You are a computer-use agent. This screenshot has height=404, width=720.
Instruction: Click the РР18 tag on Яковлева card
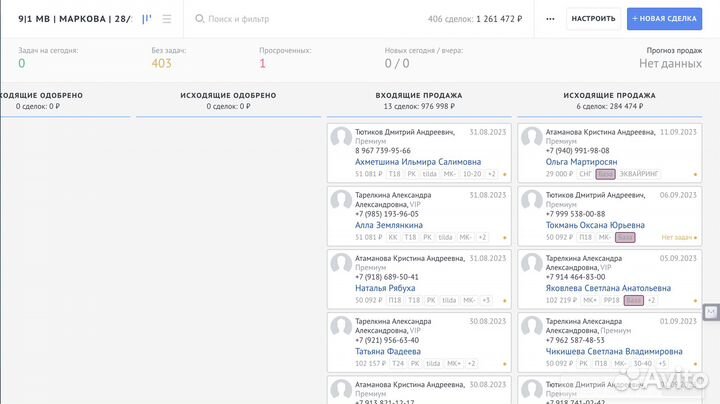(x=611, y=300)
